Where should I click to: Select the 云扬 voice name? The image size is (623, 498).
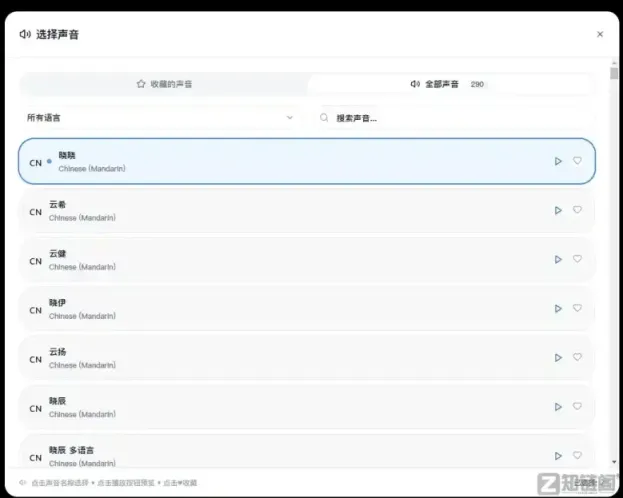(x=57, y=352)
